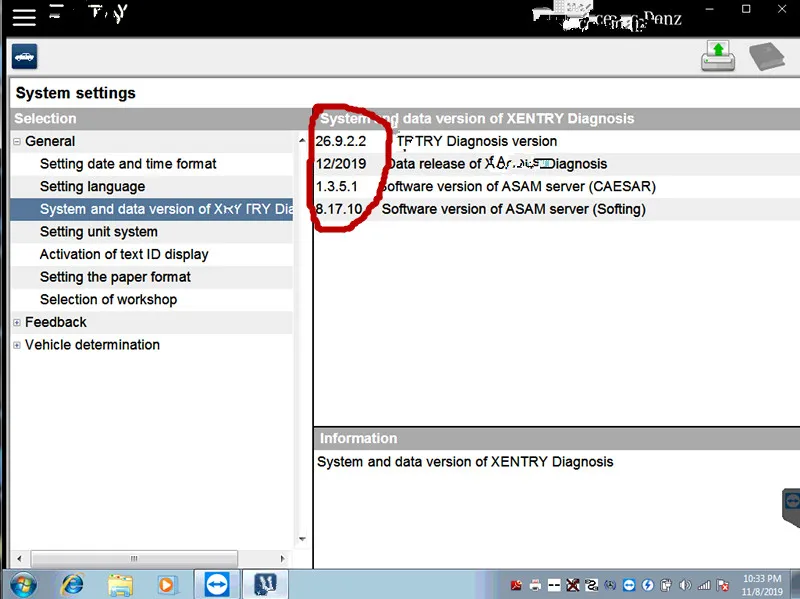Select Setting the paper format entry

(115, 277)
